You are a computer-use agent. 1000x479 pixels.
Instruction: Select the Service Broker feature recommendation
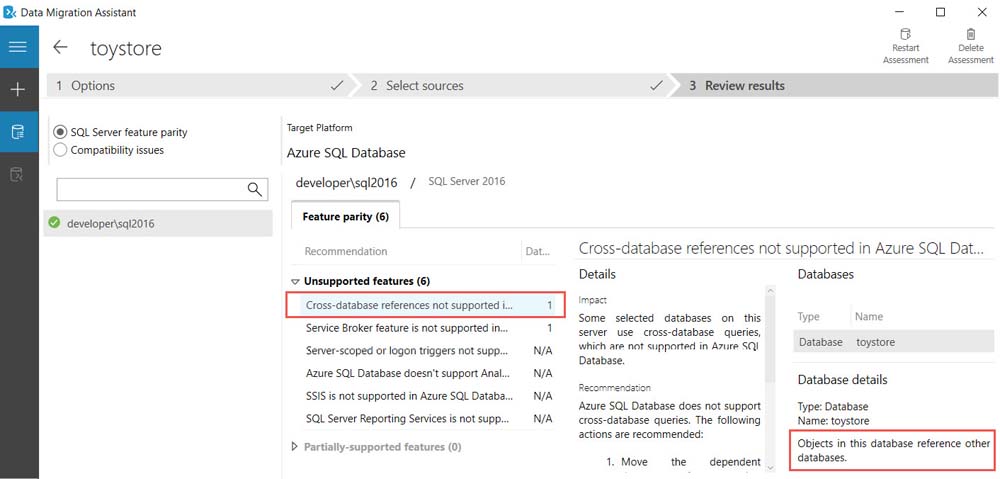click(x=407, y=328)
